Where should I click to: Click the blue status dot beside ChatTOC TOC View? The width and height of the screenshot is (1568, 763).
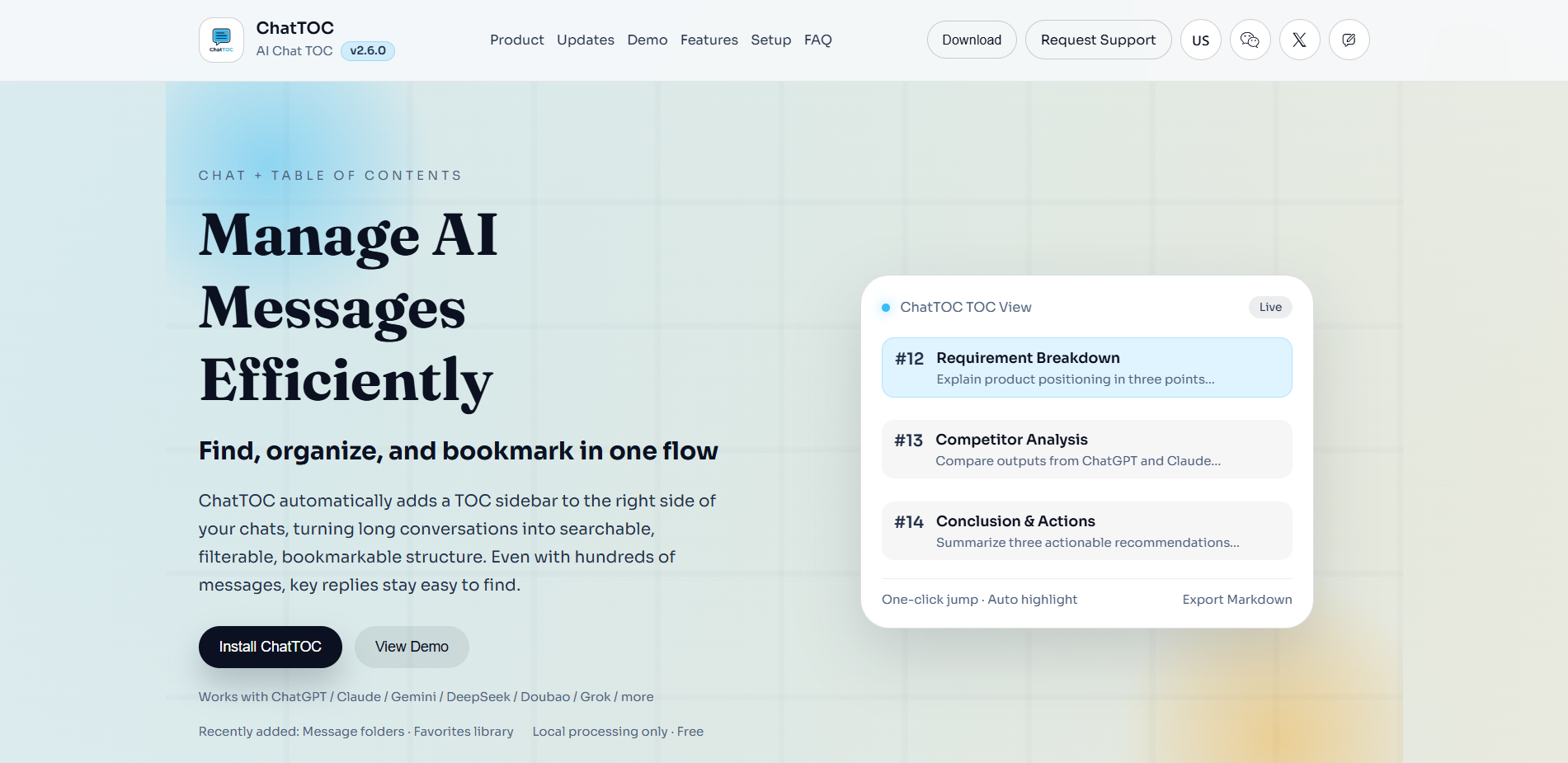(x=886, y=308)
